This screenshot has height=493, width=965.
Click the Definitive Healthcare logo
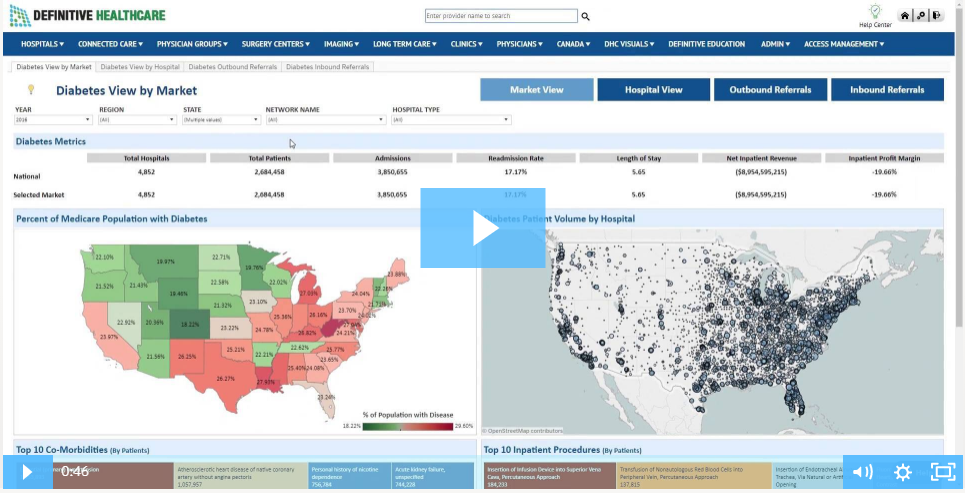point(87,15)
